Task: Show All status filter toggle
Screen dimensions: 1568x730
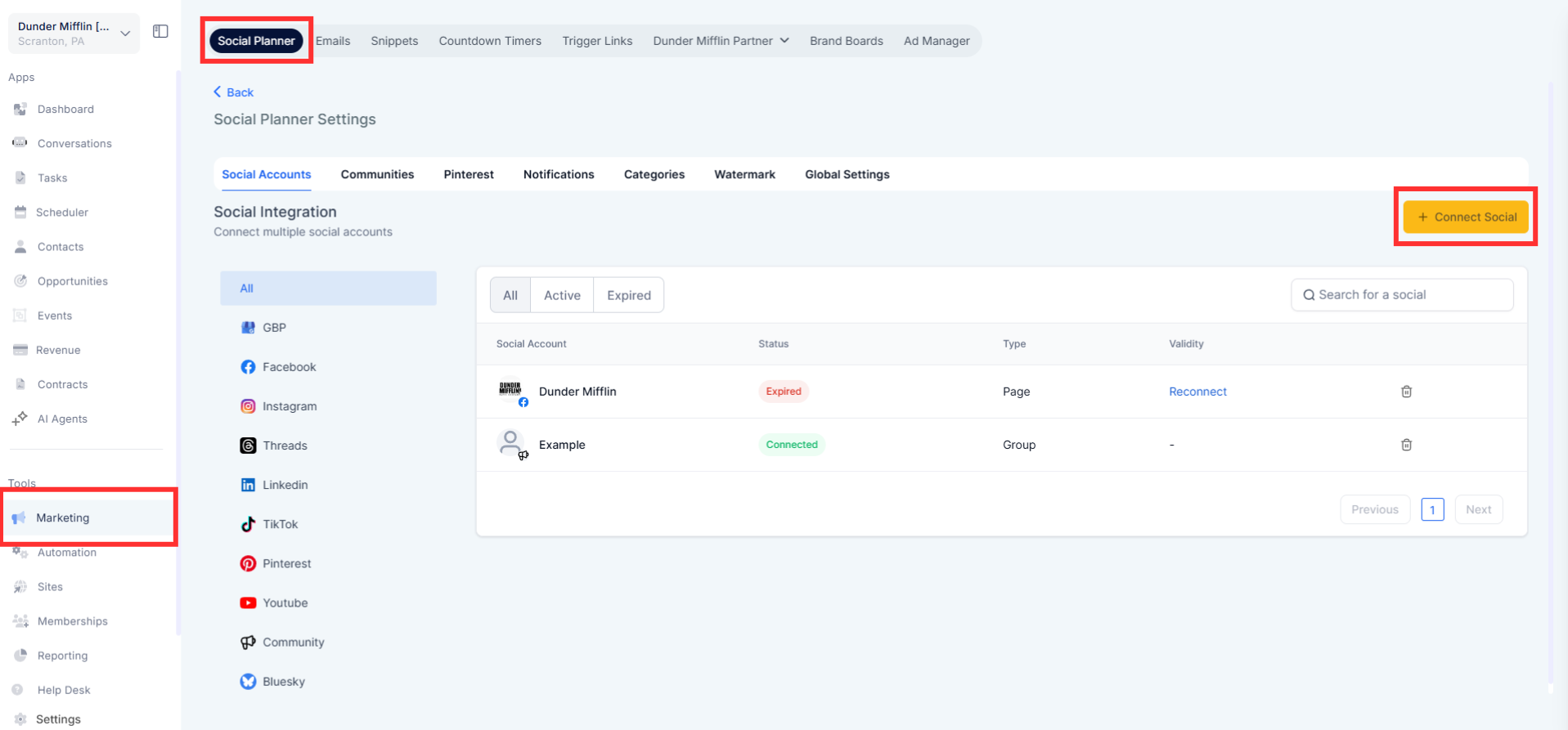Action: [510, 295]
